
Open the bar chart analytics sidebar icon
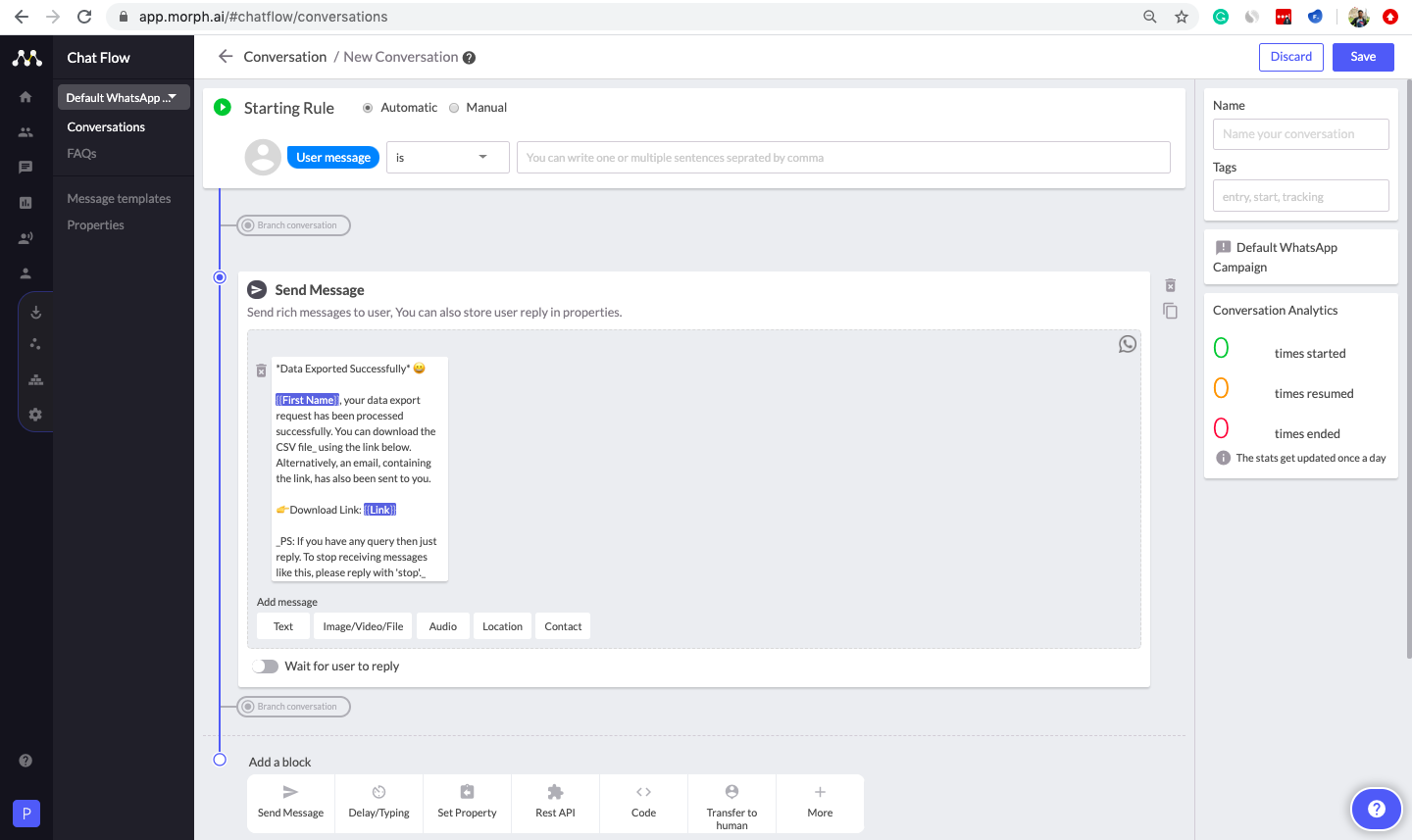[25, 203]
